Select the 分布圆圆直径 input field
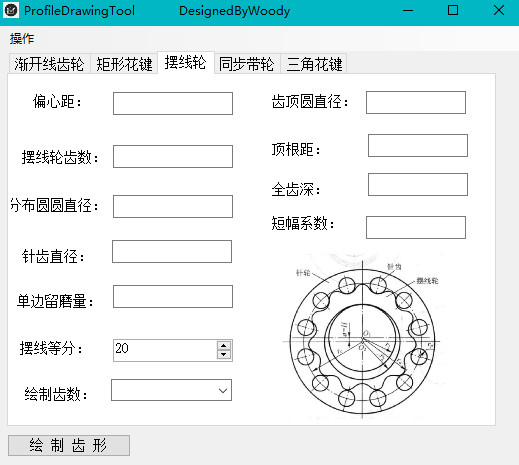The image size is (519, 465). coord(173,207)
